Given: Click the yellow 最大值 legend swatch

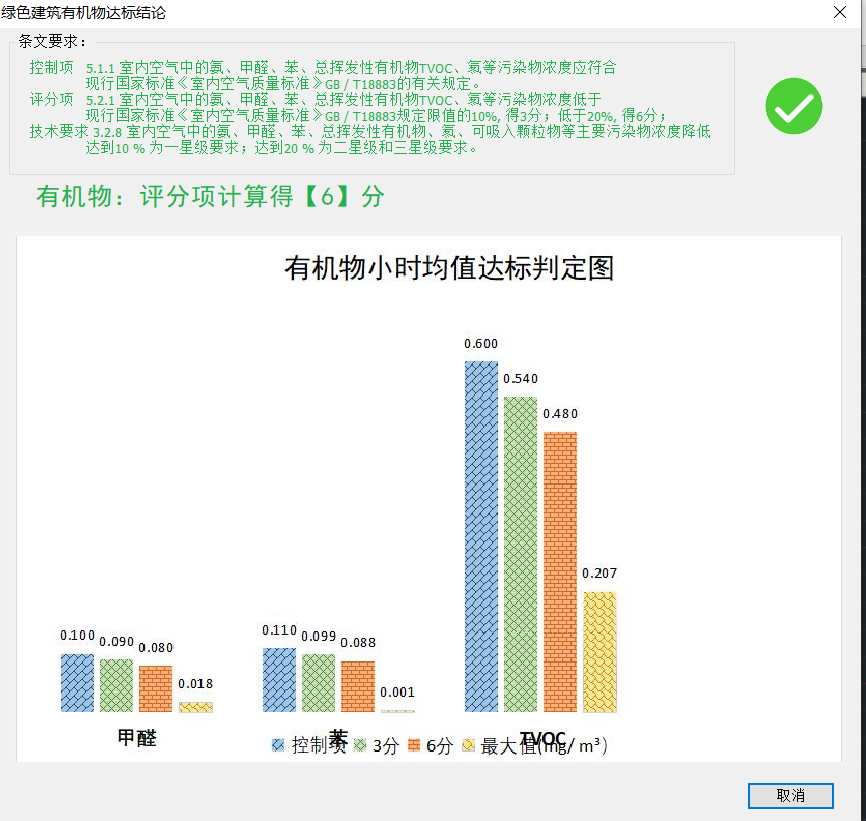Looking at the screenshot, I should pos(468,746).
